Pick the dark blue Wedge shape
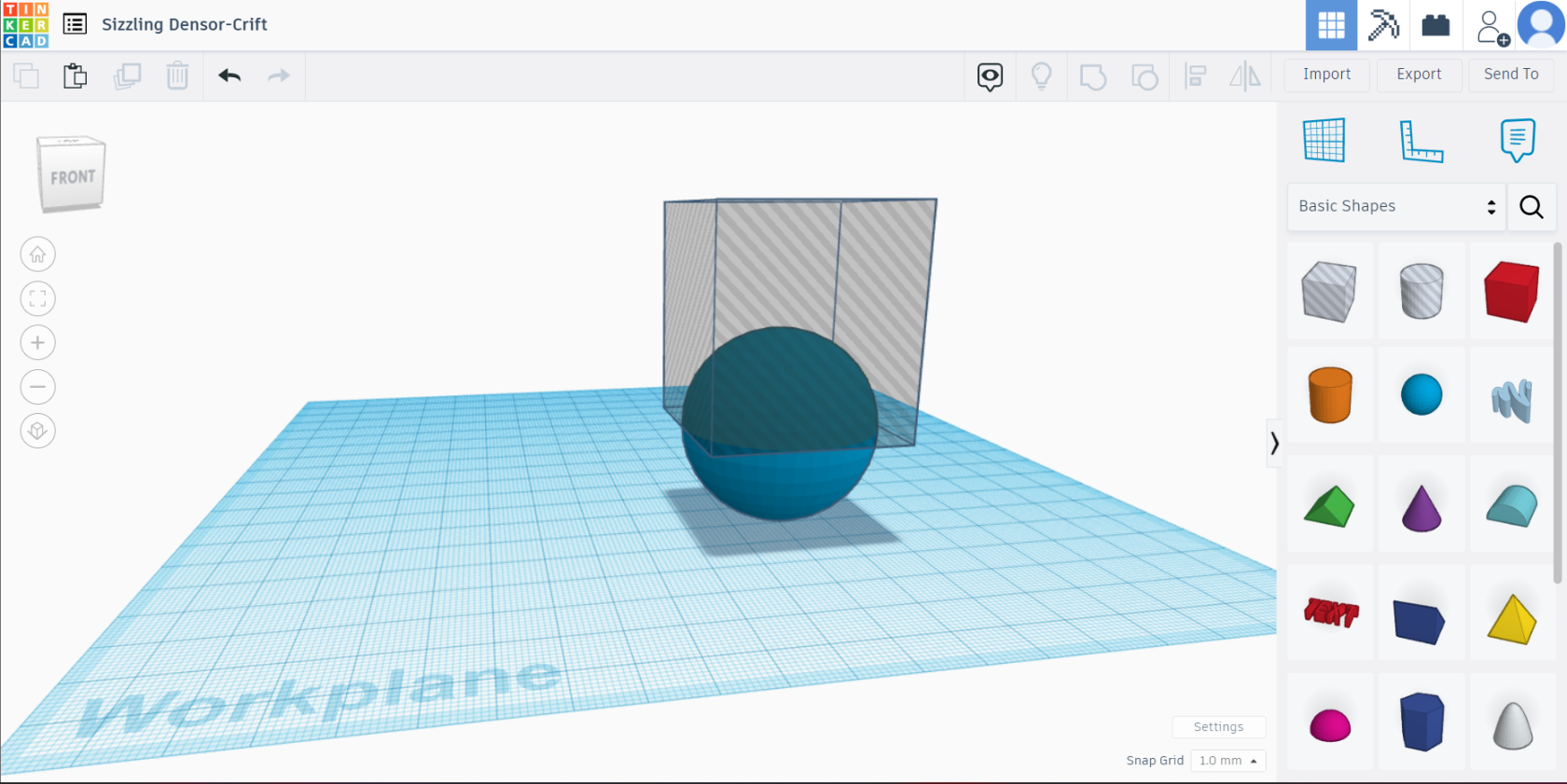Image resolution: width=1567 pixels, height=784 pixels. pyautogui.click(x=1419, y=621)
